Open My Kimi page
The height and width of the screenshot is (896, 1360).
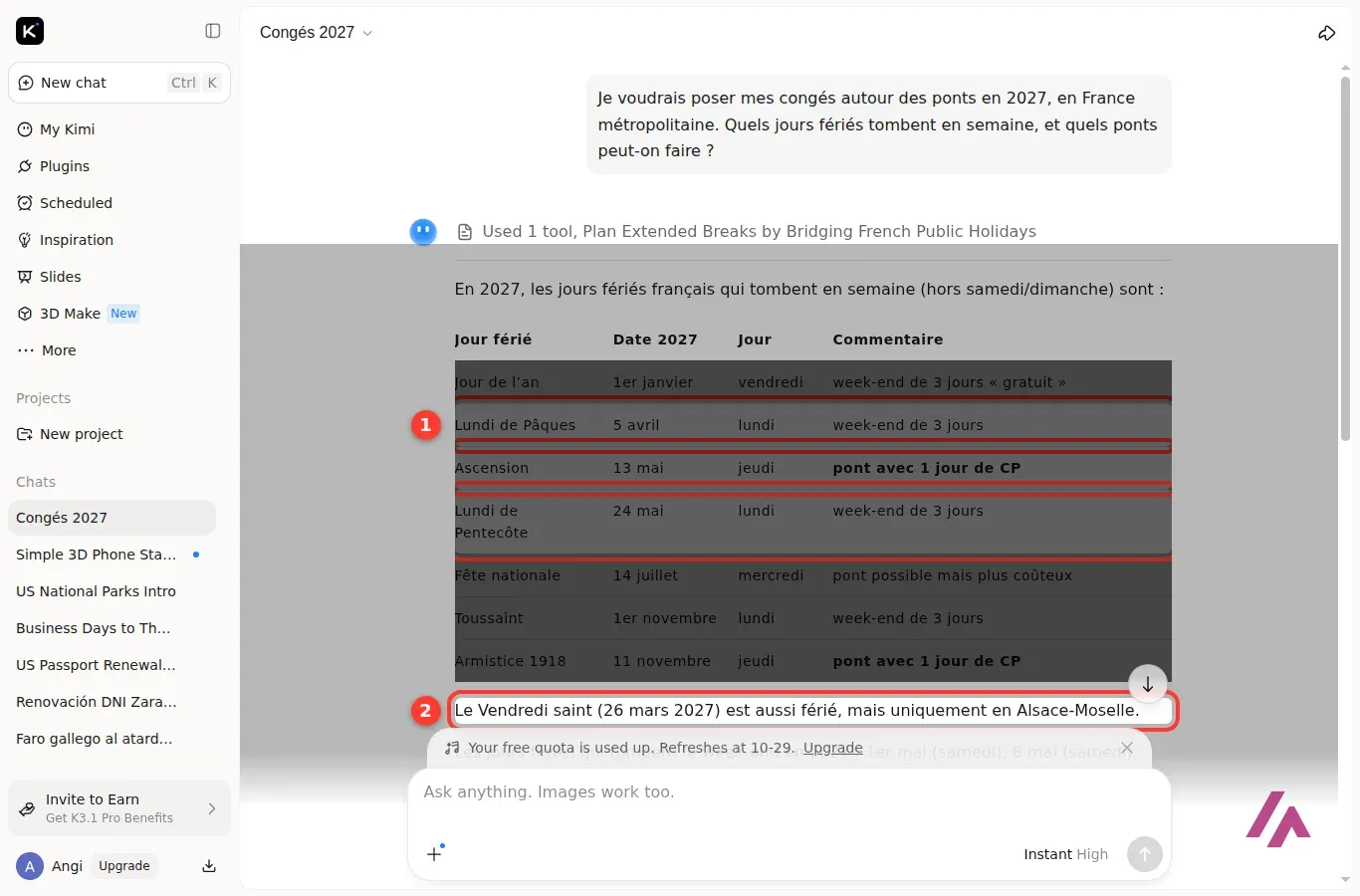pyautogui.click(x=119, y=129)
